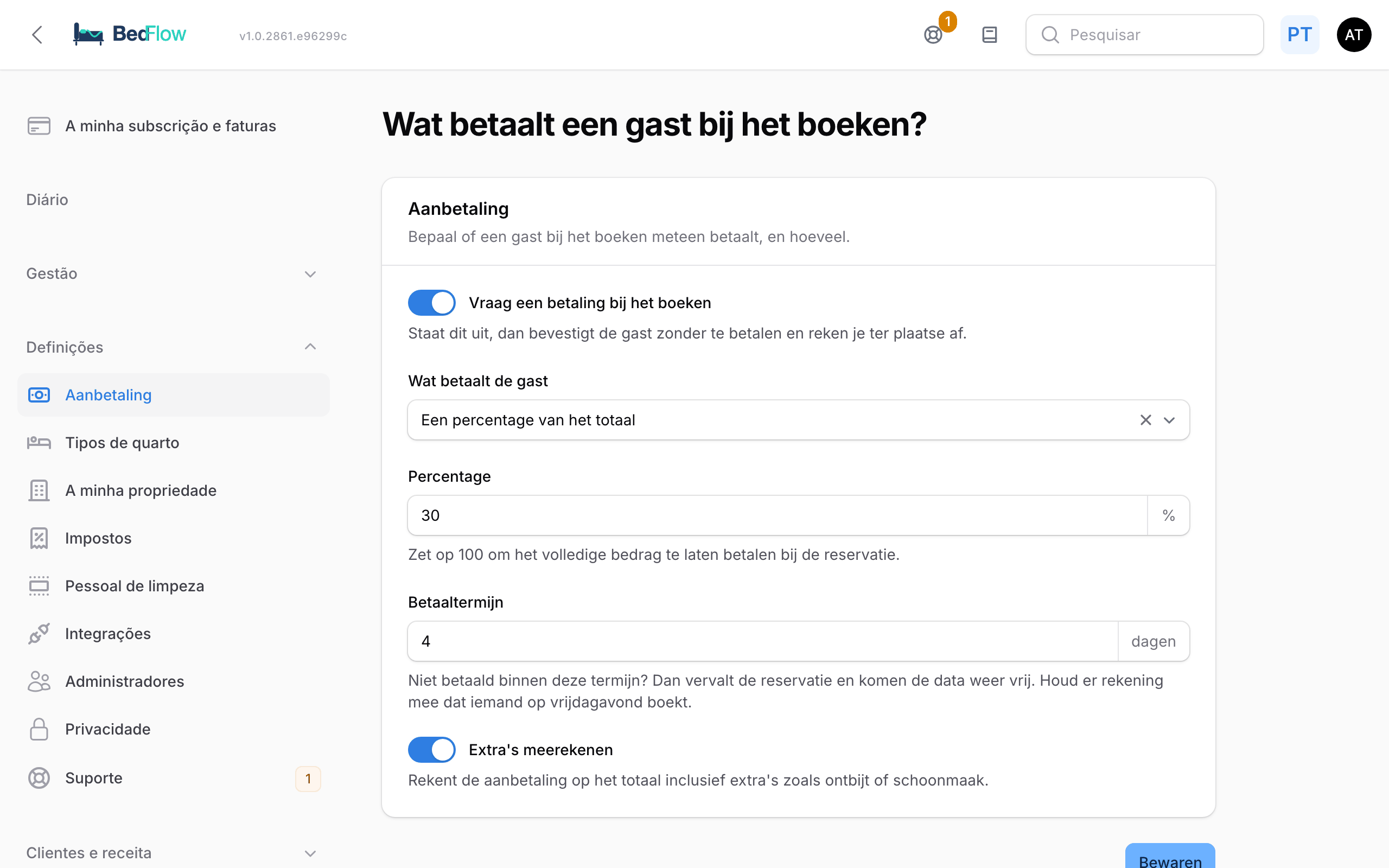Click the dagen suffix label

coord(1154,641)
